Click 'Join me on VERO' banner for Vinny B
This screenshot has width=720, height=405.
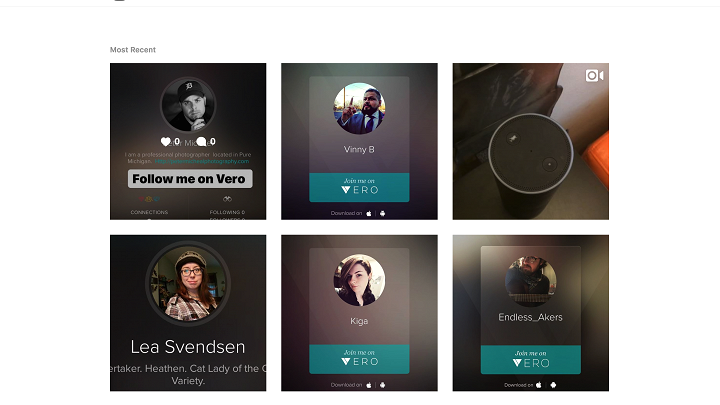click(x=359, y=187)
